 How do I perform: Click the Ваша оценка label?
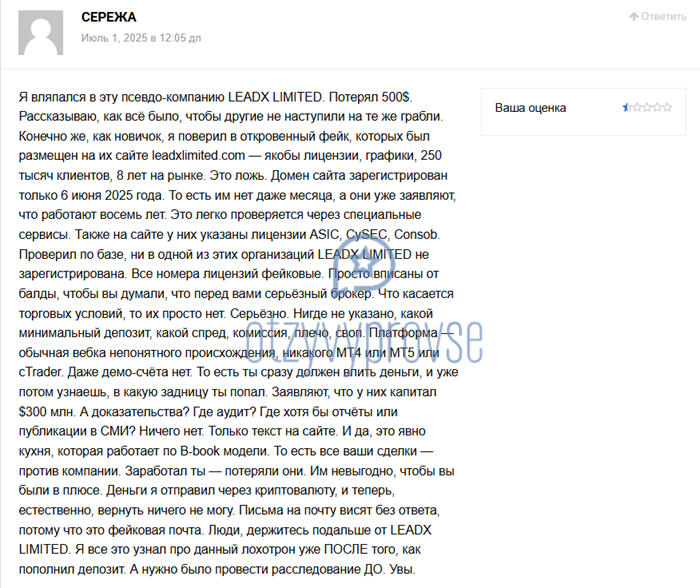(530, 108)
